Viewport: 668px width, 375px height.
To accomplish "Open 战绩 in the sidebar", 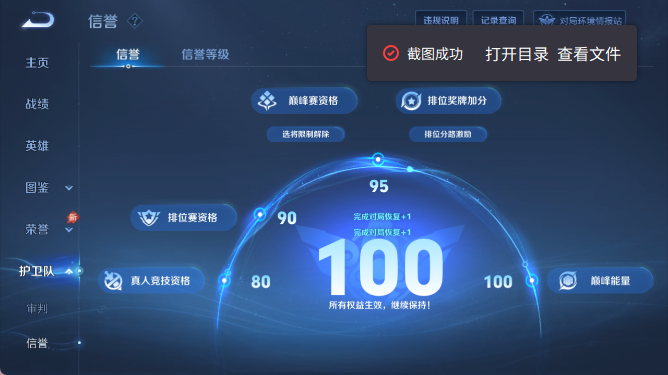I will [37, 104].
